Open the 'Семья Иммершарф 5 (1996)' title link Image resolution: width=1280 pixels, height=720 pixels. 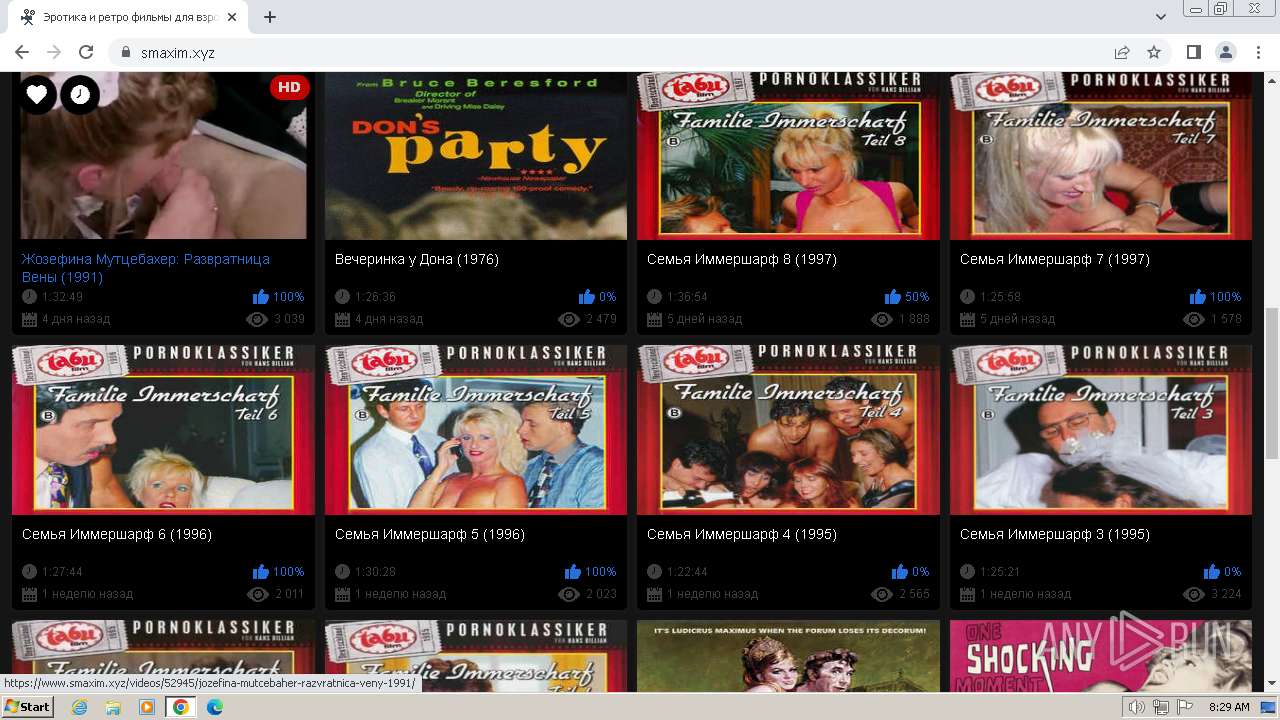coord(430,534)
